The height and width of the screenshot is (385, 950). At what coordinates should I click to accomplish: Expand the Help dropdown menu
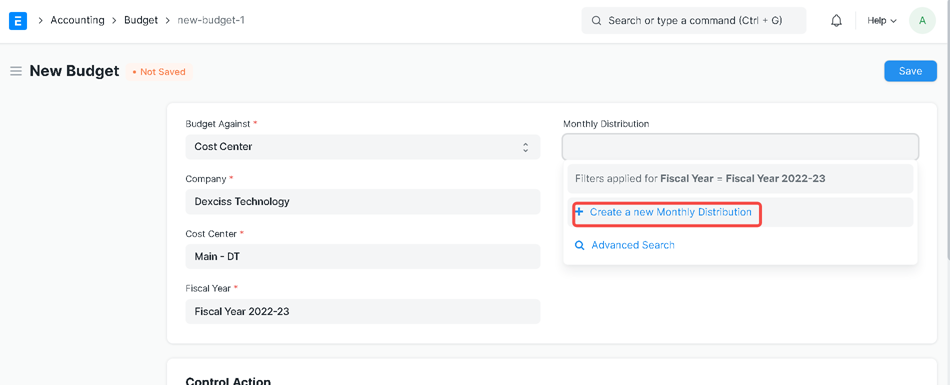click(x=881, y=21)
